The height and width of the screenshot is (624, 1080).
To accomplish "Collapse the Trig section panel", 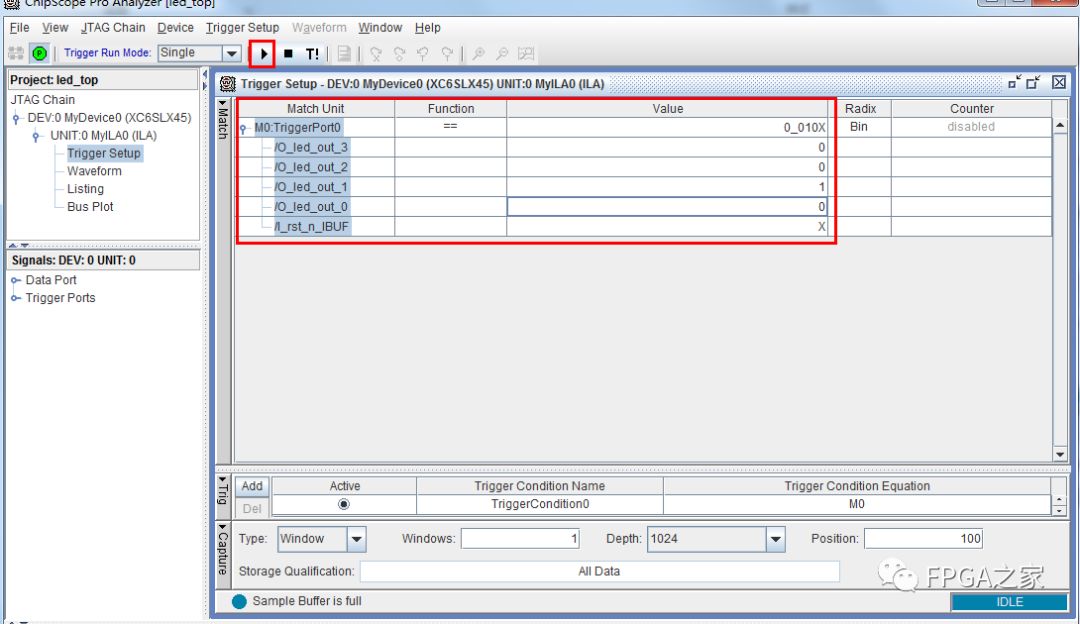I will pos(222,480).
